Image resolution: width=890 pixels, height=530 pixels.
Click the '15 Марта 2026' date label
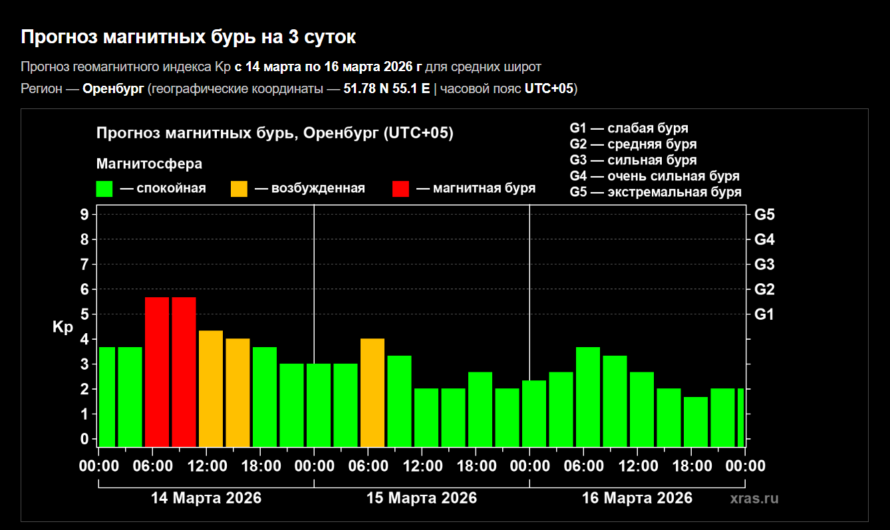421,498
